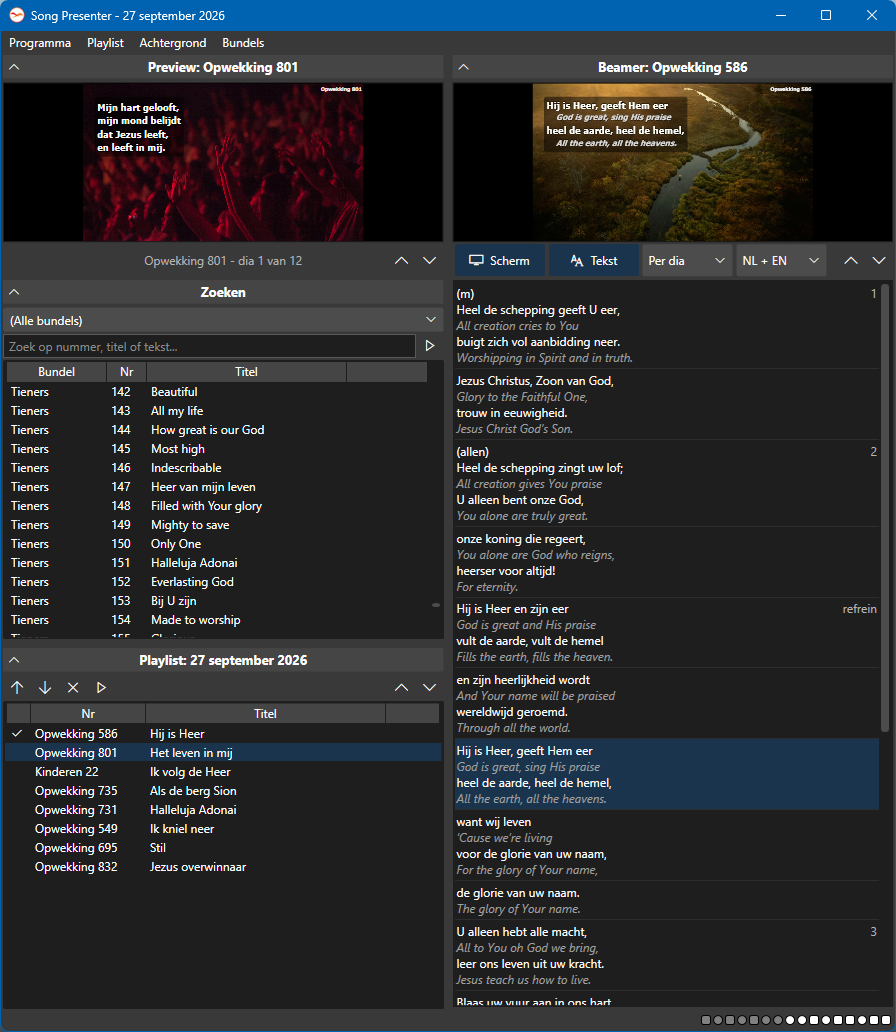Open the Programma menu
The height and width of the screenshot is (1032, 896).
(40, 43)
